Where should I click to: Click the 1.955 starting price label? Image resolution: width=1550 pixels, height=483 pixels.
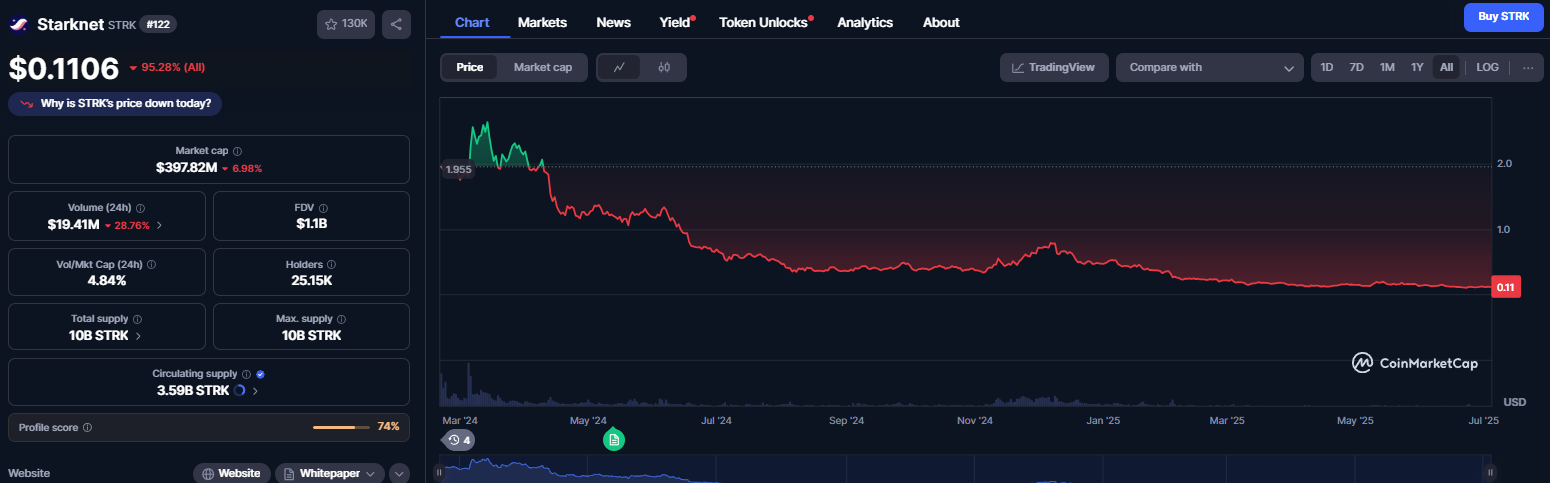click(x=458, y=169)
